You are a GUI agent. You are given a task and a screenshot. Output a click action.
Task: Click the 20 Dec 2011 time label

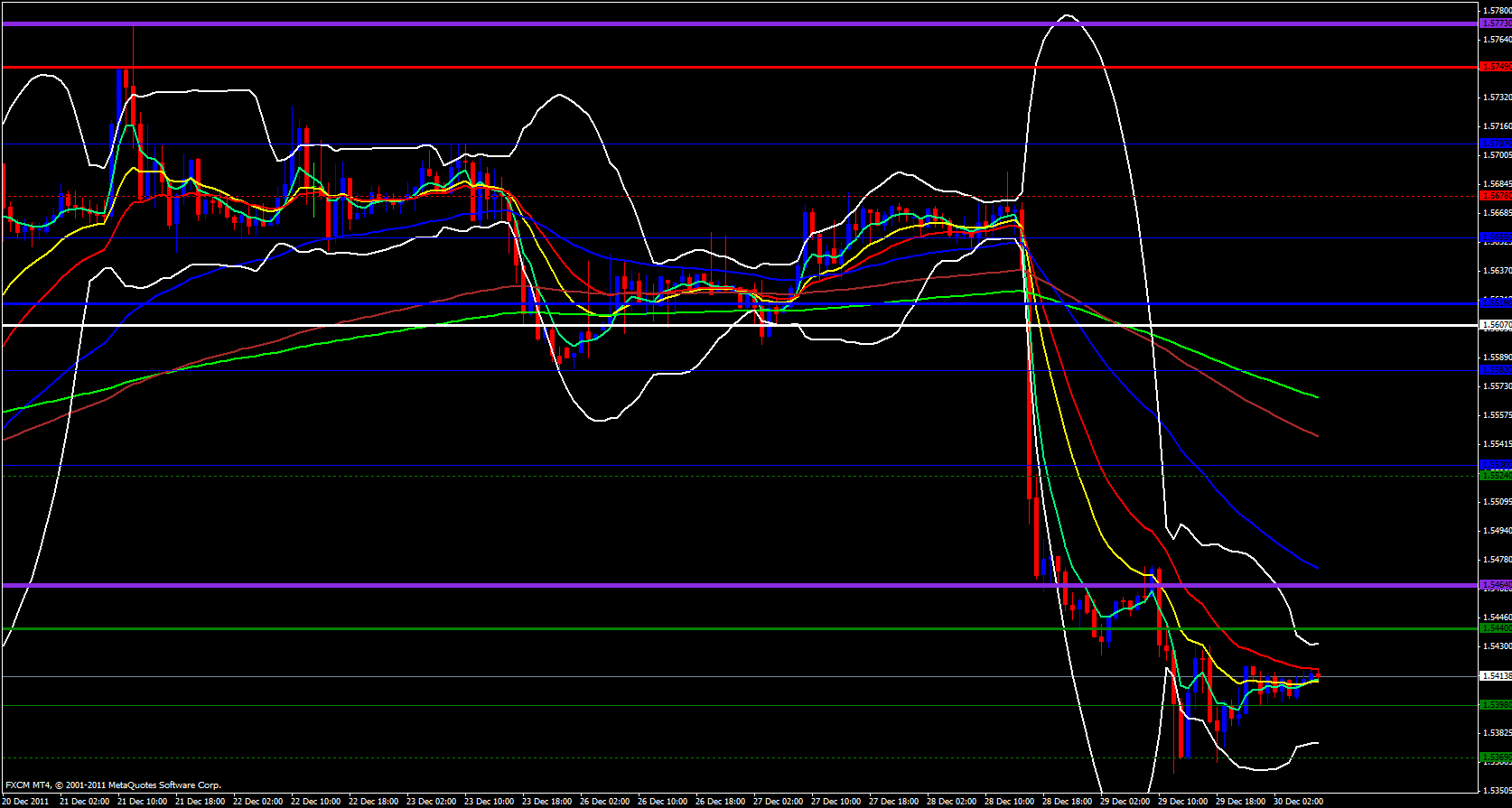[x=27, y=801]
